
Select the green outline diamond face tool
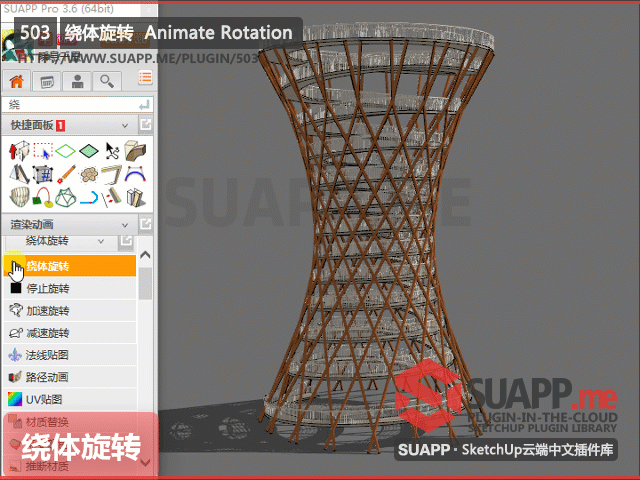(x=65, y=151)
